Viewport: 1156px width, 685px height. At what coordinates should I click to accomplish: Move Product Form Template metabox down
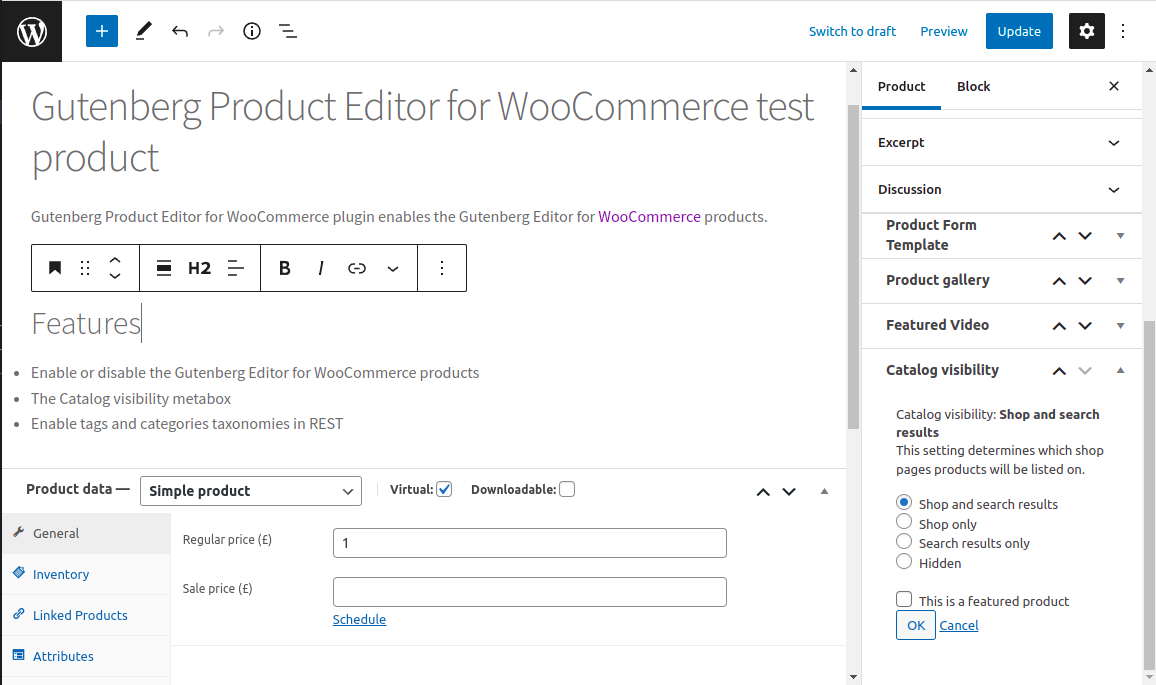[1085, 236]
